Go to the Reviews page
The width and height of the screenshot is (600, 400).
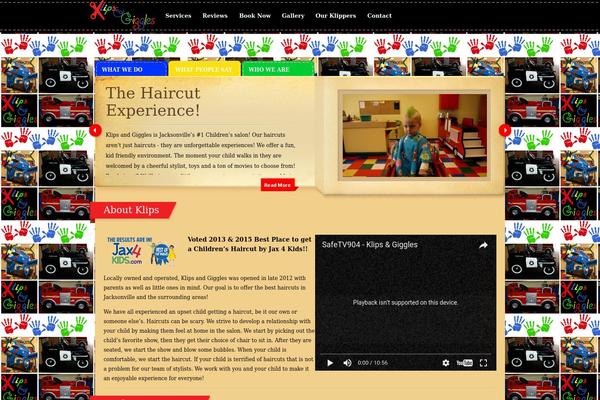215,16
